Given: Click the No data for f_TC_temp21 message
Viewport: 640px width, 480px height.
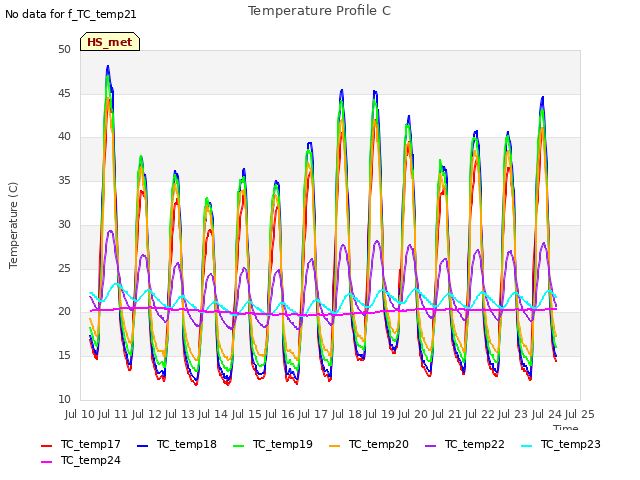Looking at the screenshot, I should click(x=71, y=14).
